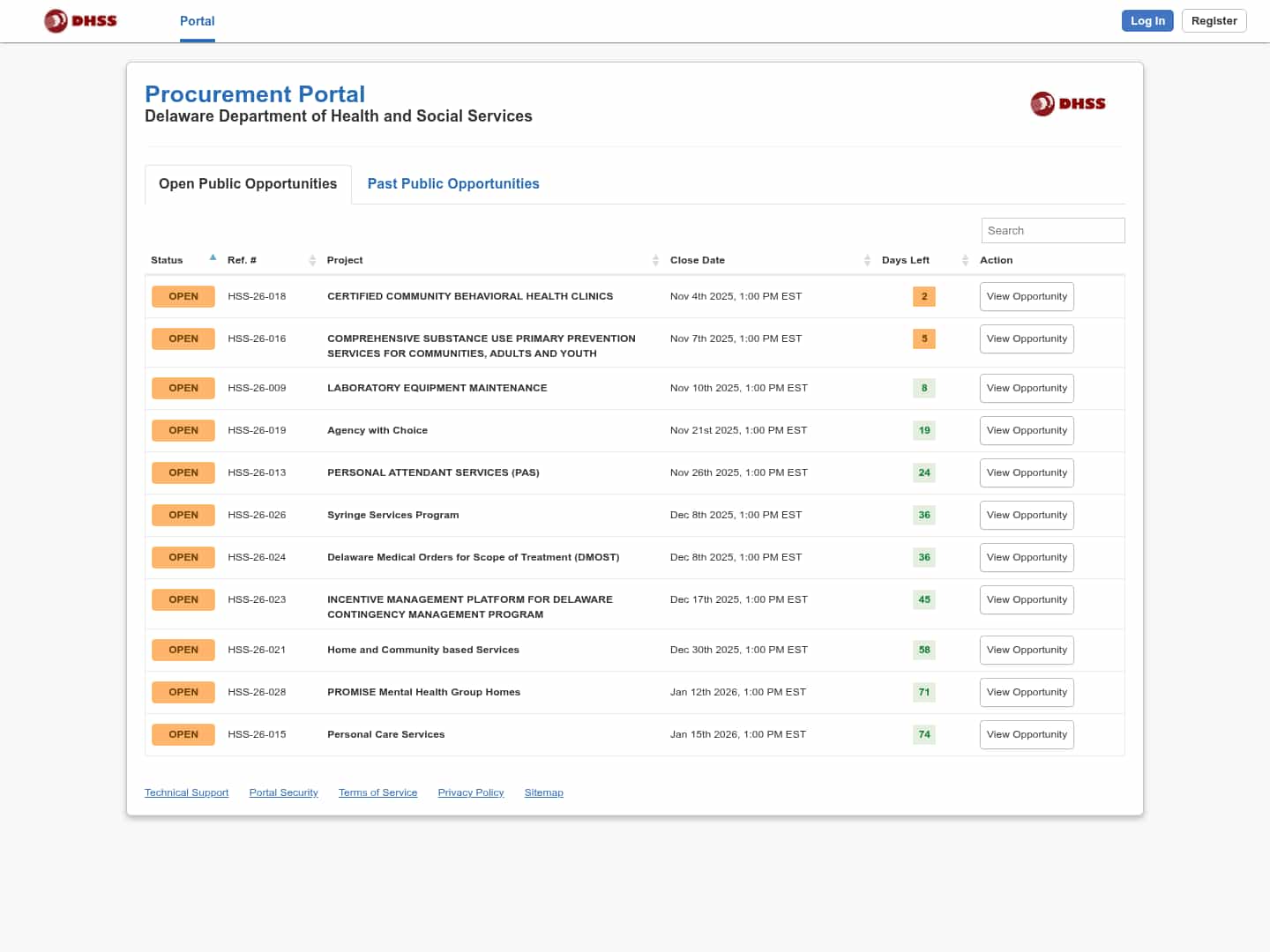Click the 2 days left badge

tap(923, 296)
